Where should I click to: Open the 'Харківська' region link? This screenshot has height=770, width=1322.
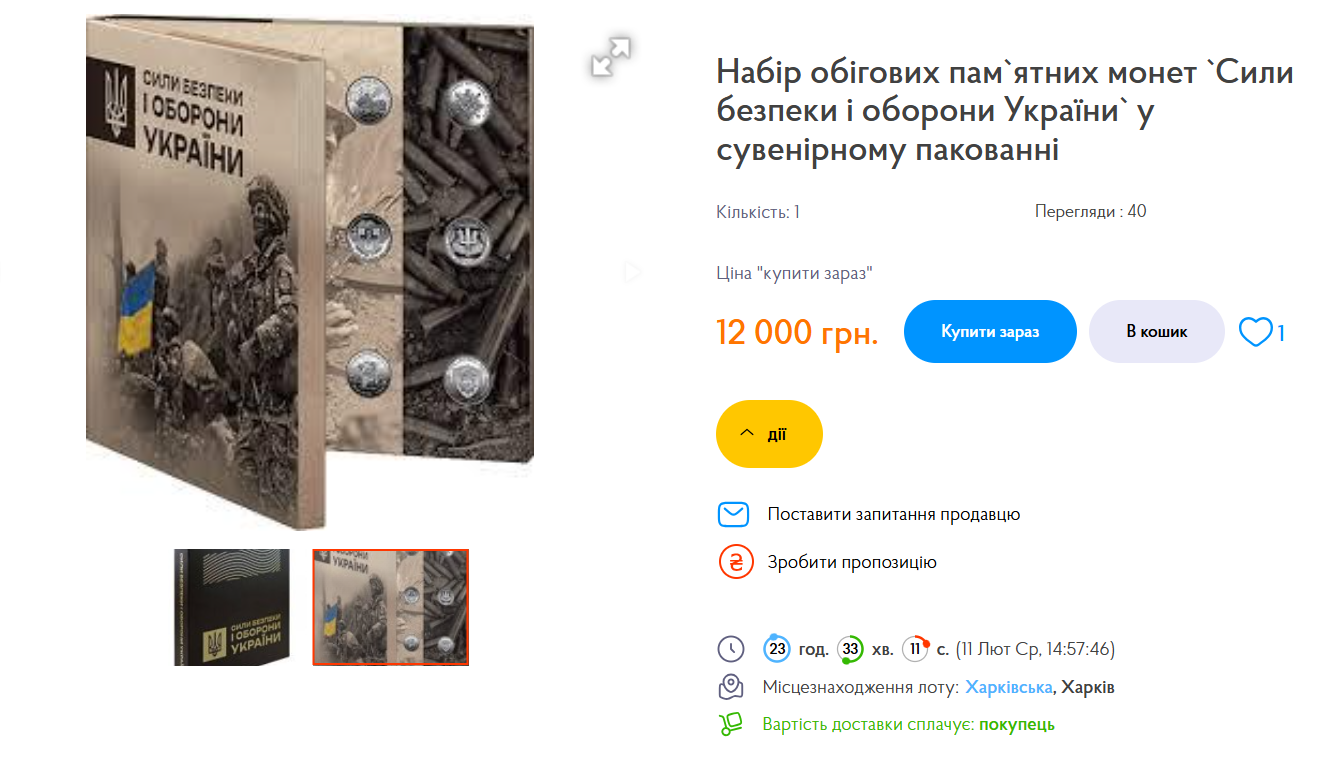tap(1008, 688)
